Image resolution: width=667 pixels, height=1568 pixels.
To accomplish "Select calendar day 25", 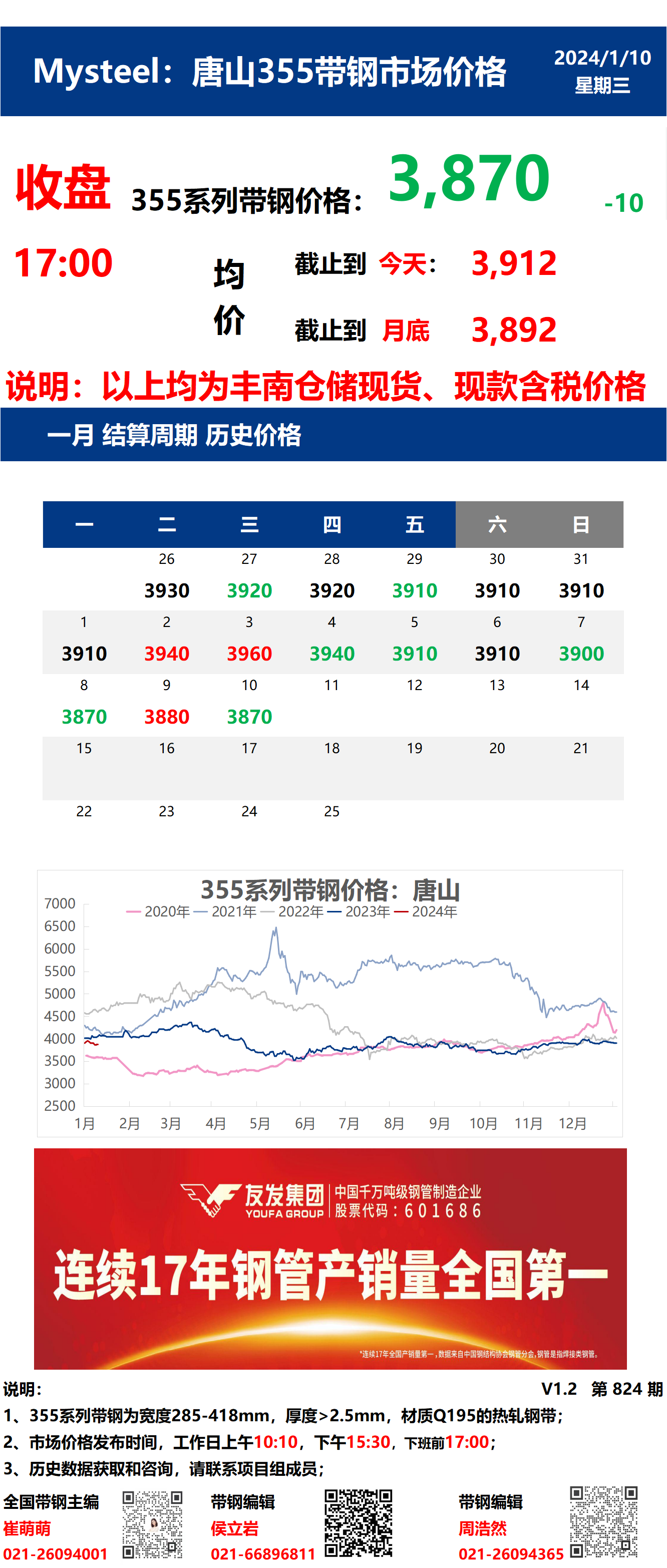I will pos(331,811).
